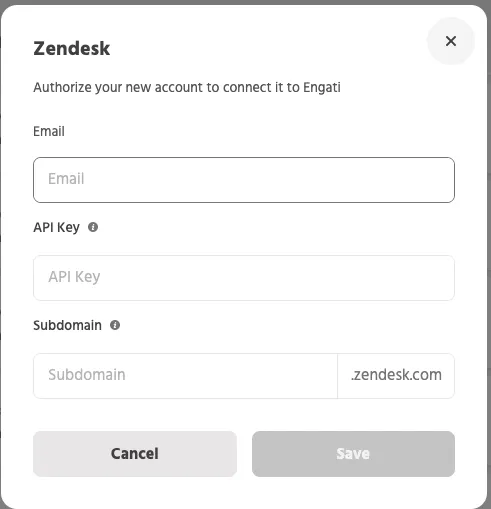The height and width of the screenshot is (509, 491).
Task: Save the Zendesk account details
Action: pos(353,454)
